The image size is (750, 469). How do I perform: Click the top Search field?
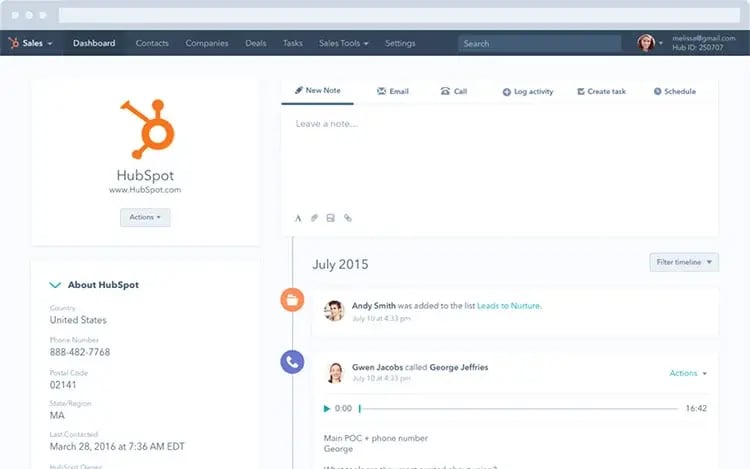540,44
